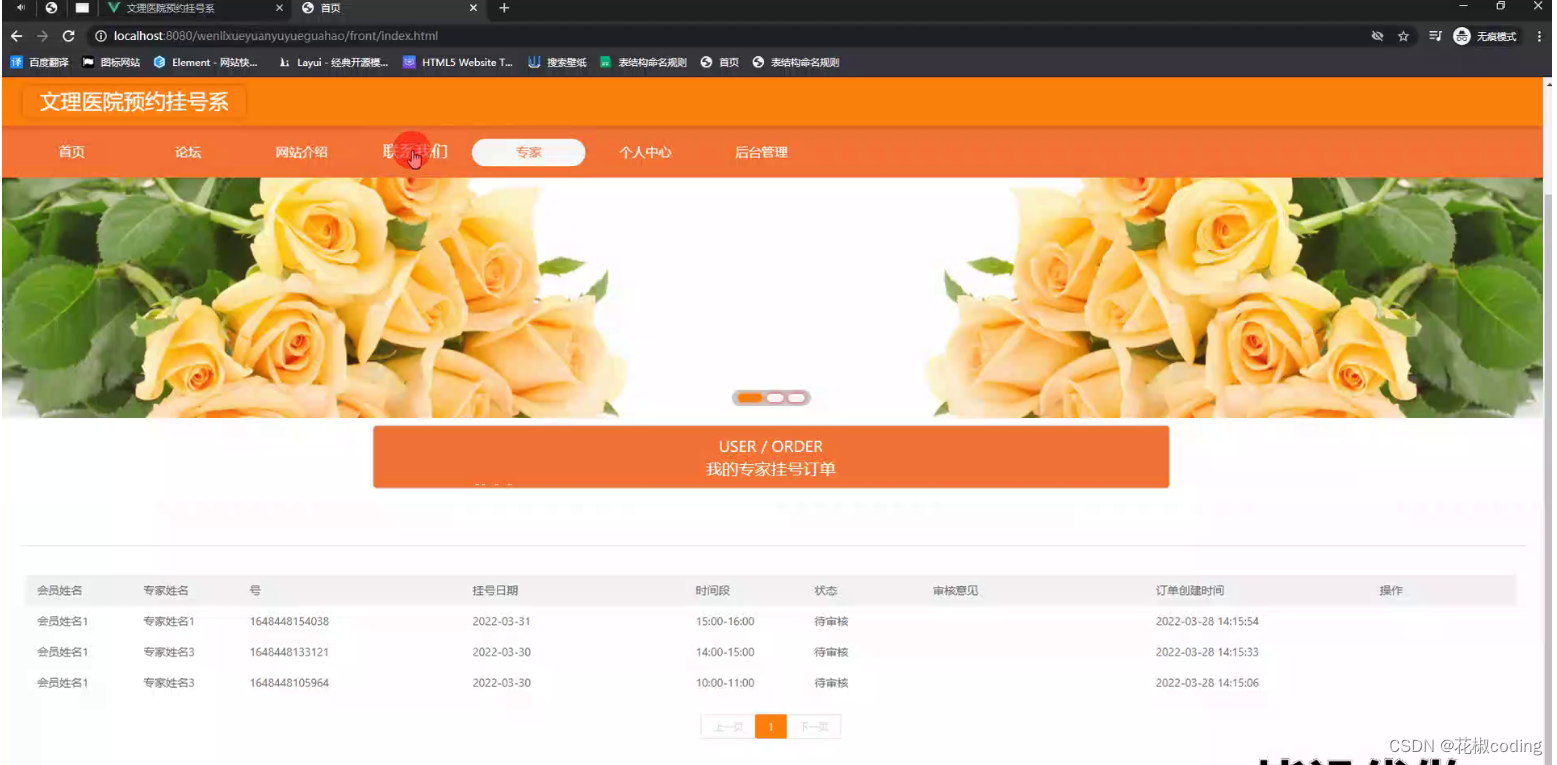Screen dimensions: 1557x765
Task: Click the 下一页 pagination button
Action: tap(813, 726)
